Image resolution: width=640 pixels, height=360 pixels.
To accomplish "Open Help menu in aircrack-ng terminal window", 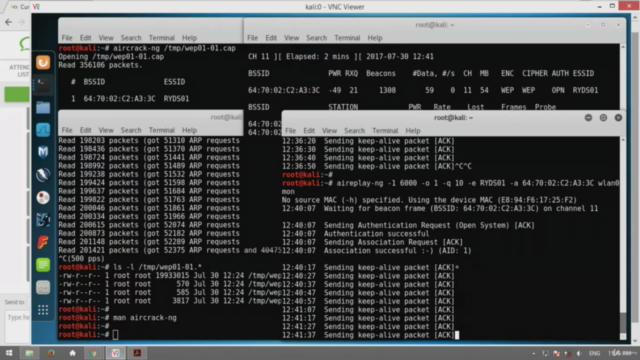I will 189,38.
